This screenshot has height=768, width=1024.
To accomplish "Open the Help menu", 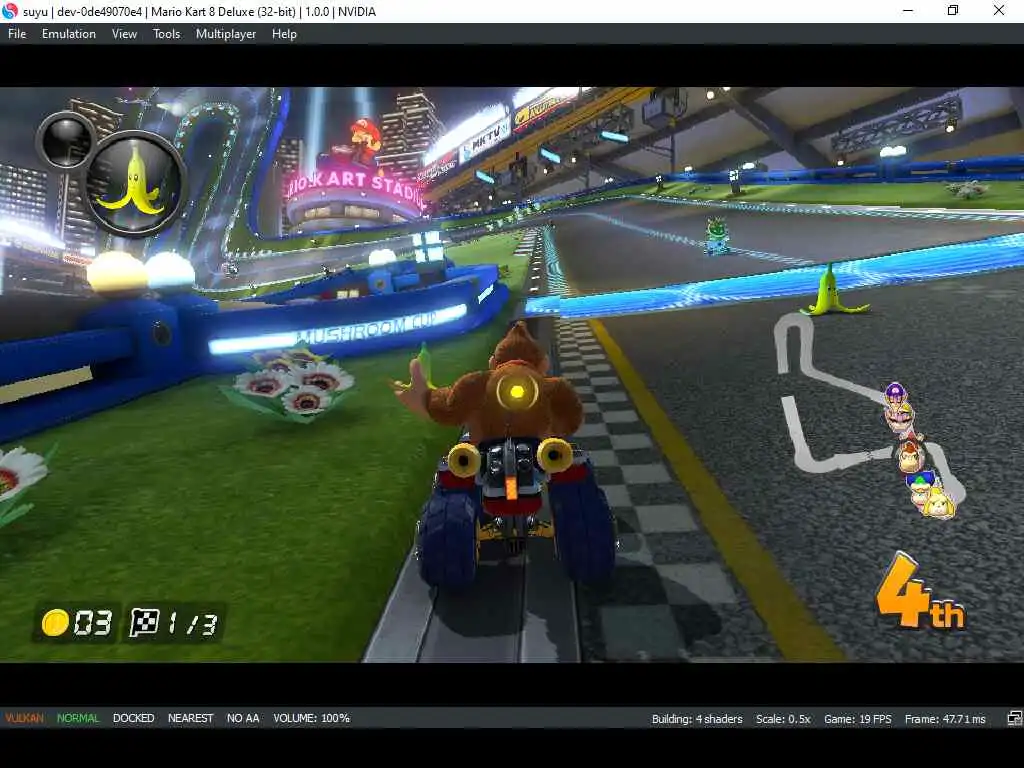I will pyautogui.click(x=284, y=34).
